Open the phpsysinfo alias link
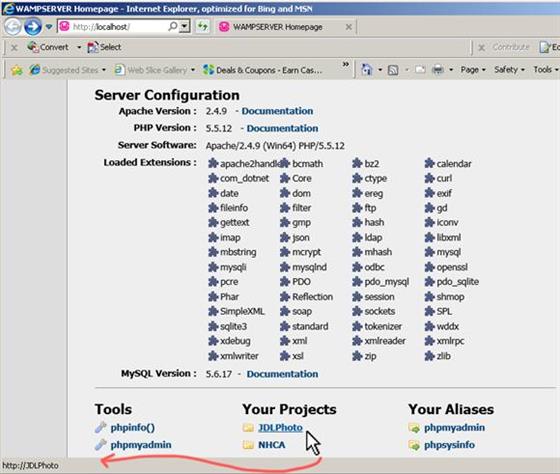The width and height of the screenshot is (560, 474). pyautogui.click(x=449, y=445)
